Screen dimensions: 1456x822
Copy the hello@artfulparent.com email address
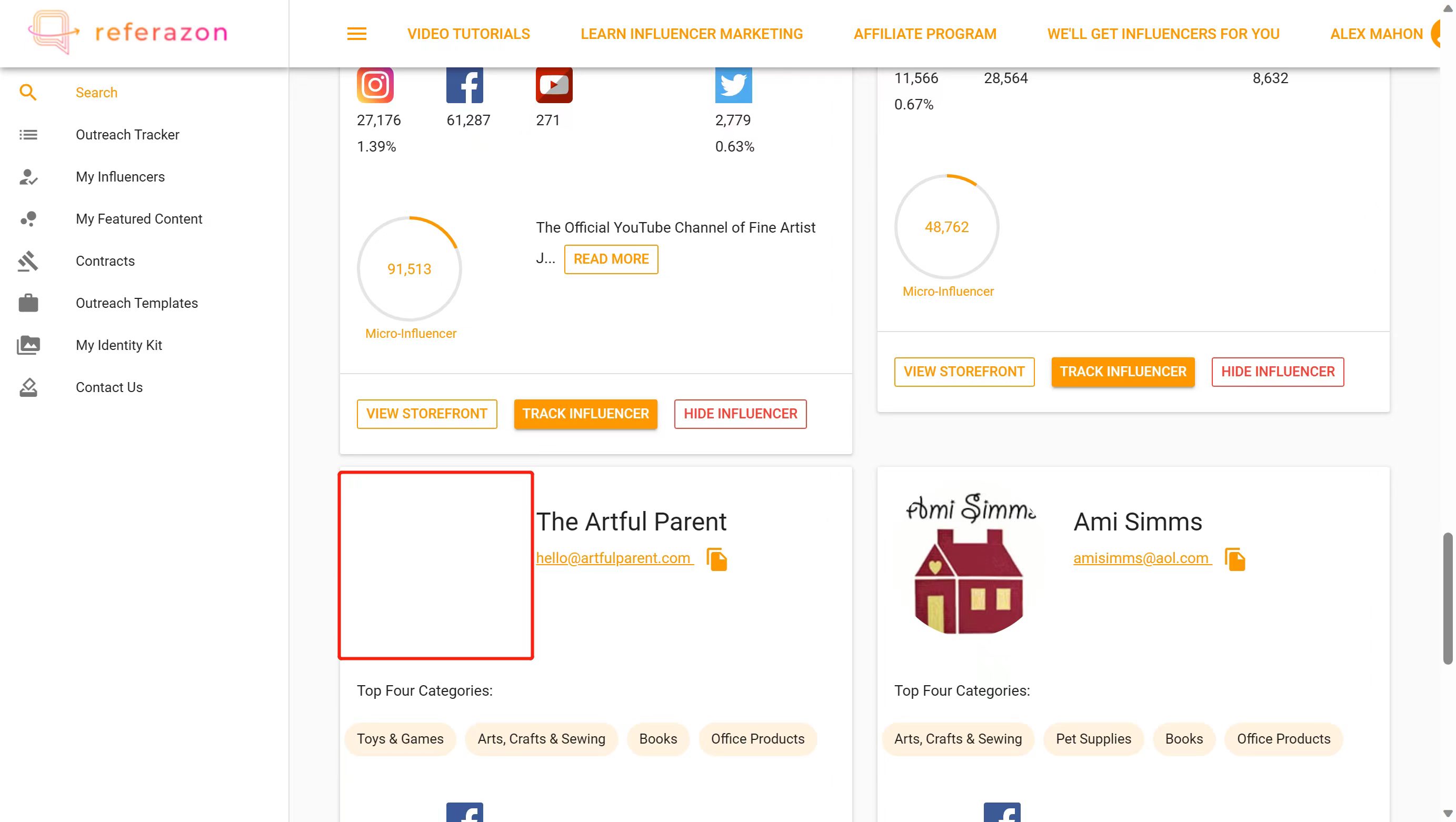pyautogui.click(x=717, y=559)
